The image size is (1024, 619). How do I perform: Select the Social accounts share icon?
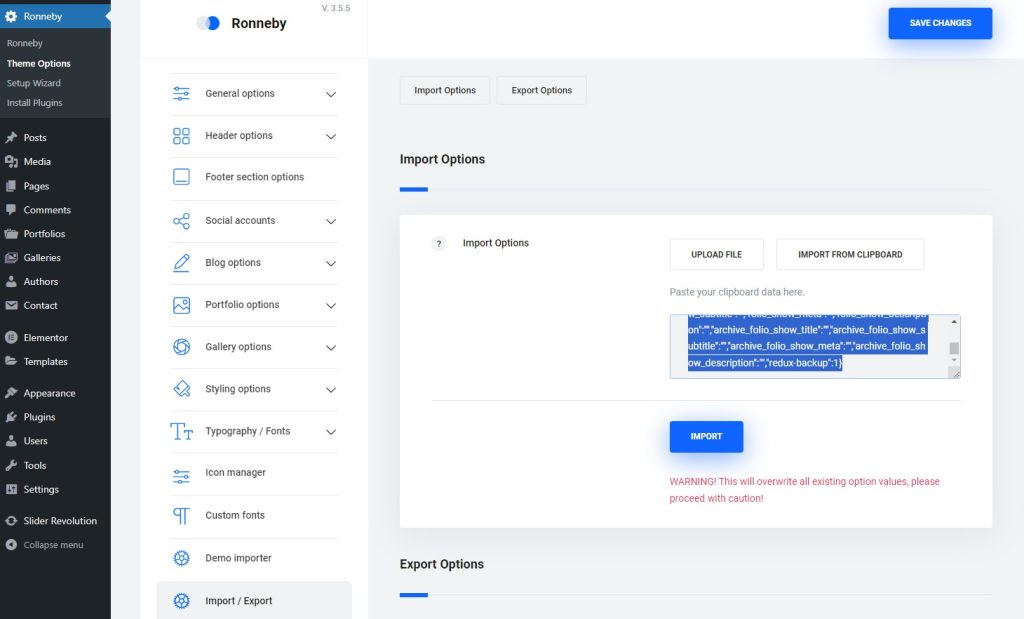point(181,220)
